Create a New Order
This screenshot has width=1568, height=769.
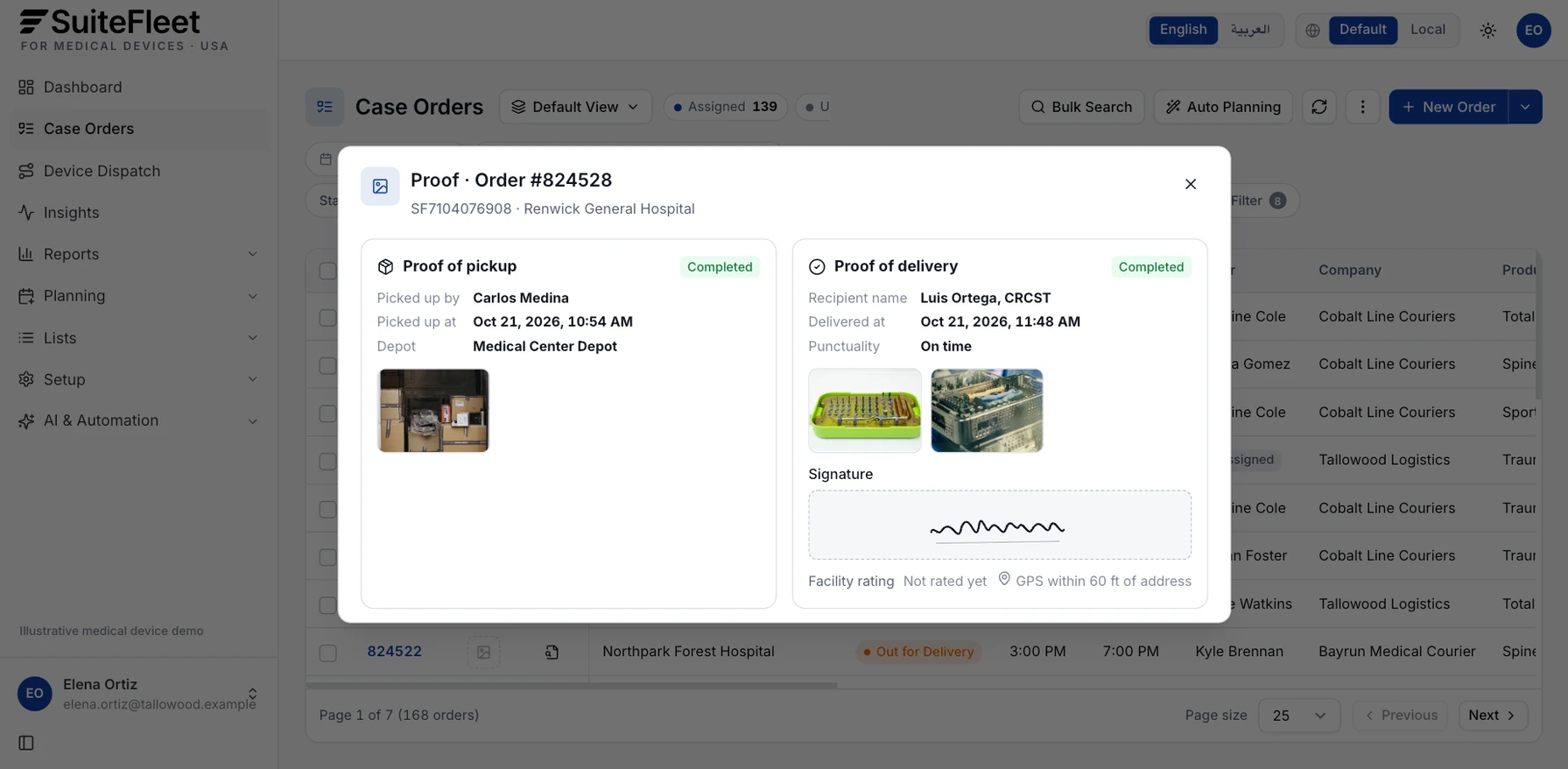coord(1448,107)
